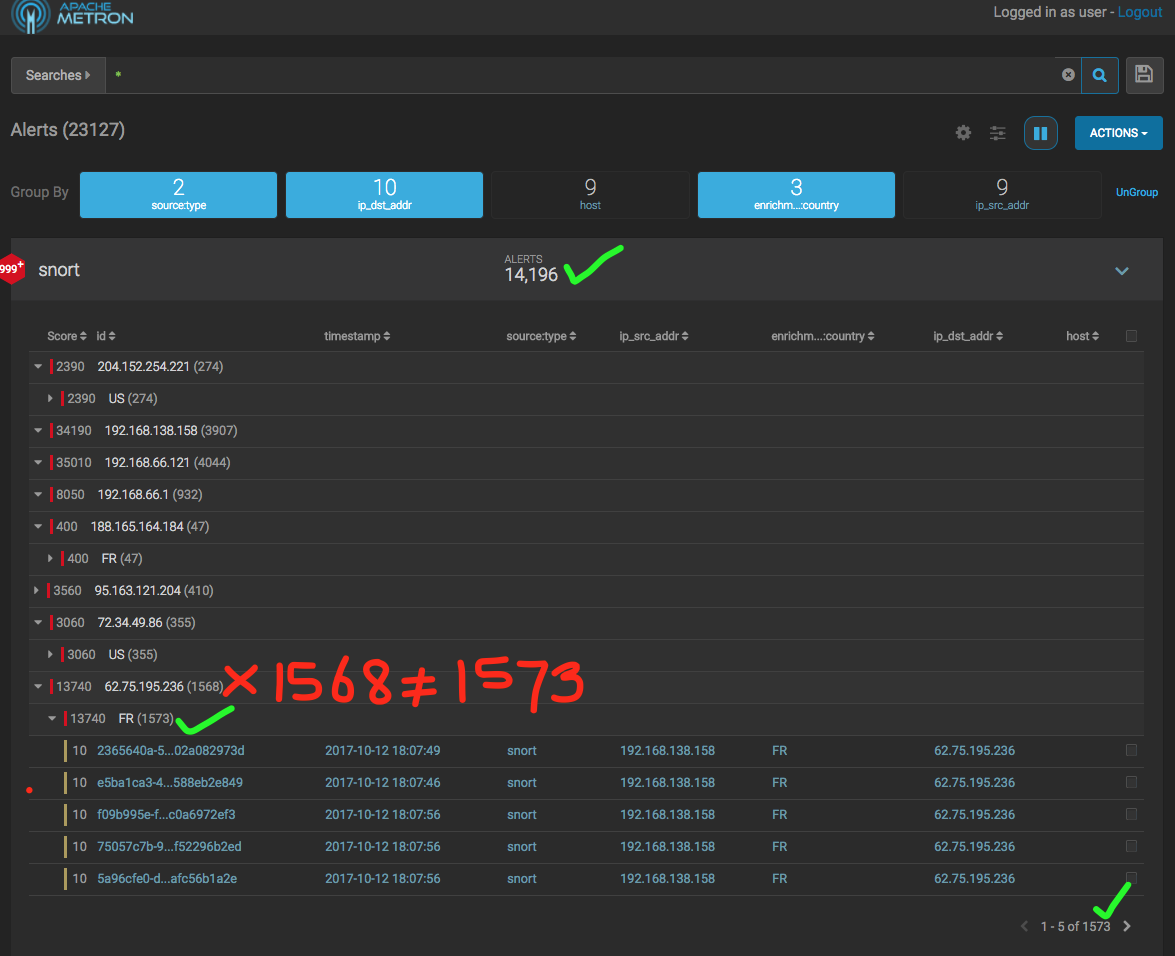This screenshot has height=956, width=1175.
Task: Click timestamp 2017-10-12 18:07:49
Action: tap(382, 751)
